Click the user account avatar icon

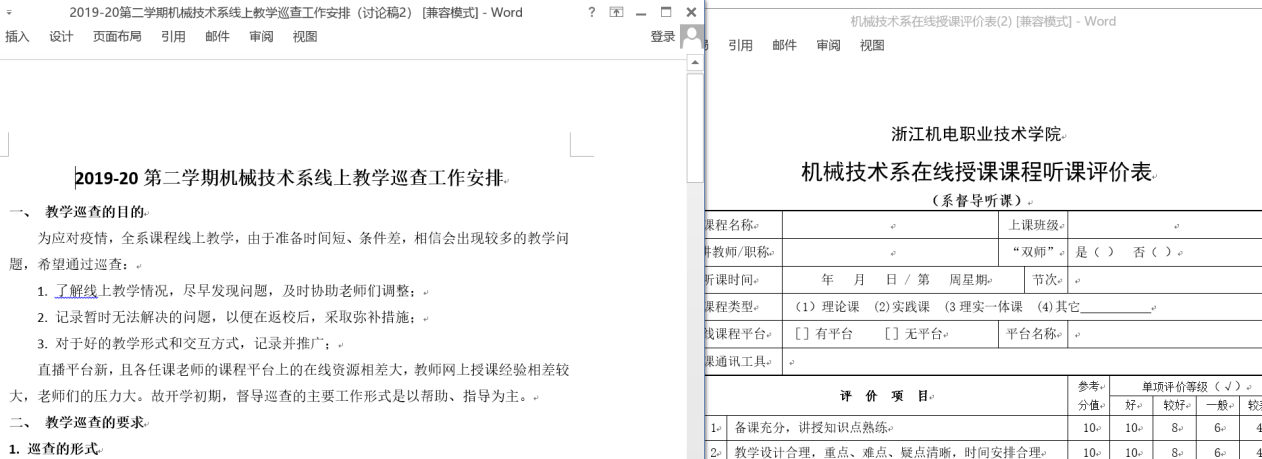[690, 37]
